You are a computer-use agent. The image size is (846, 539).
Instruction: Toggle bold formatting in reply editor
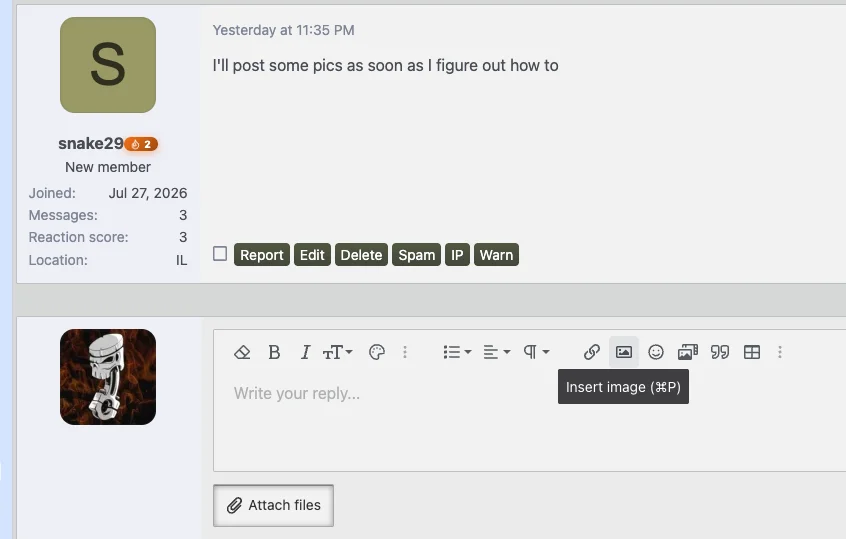pyautogui.click(x=274, y=352)
